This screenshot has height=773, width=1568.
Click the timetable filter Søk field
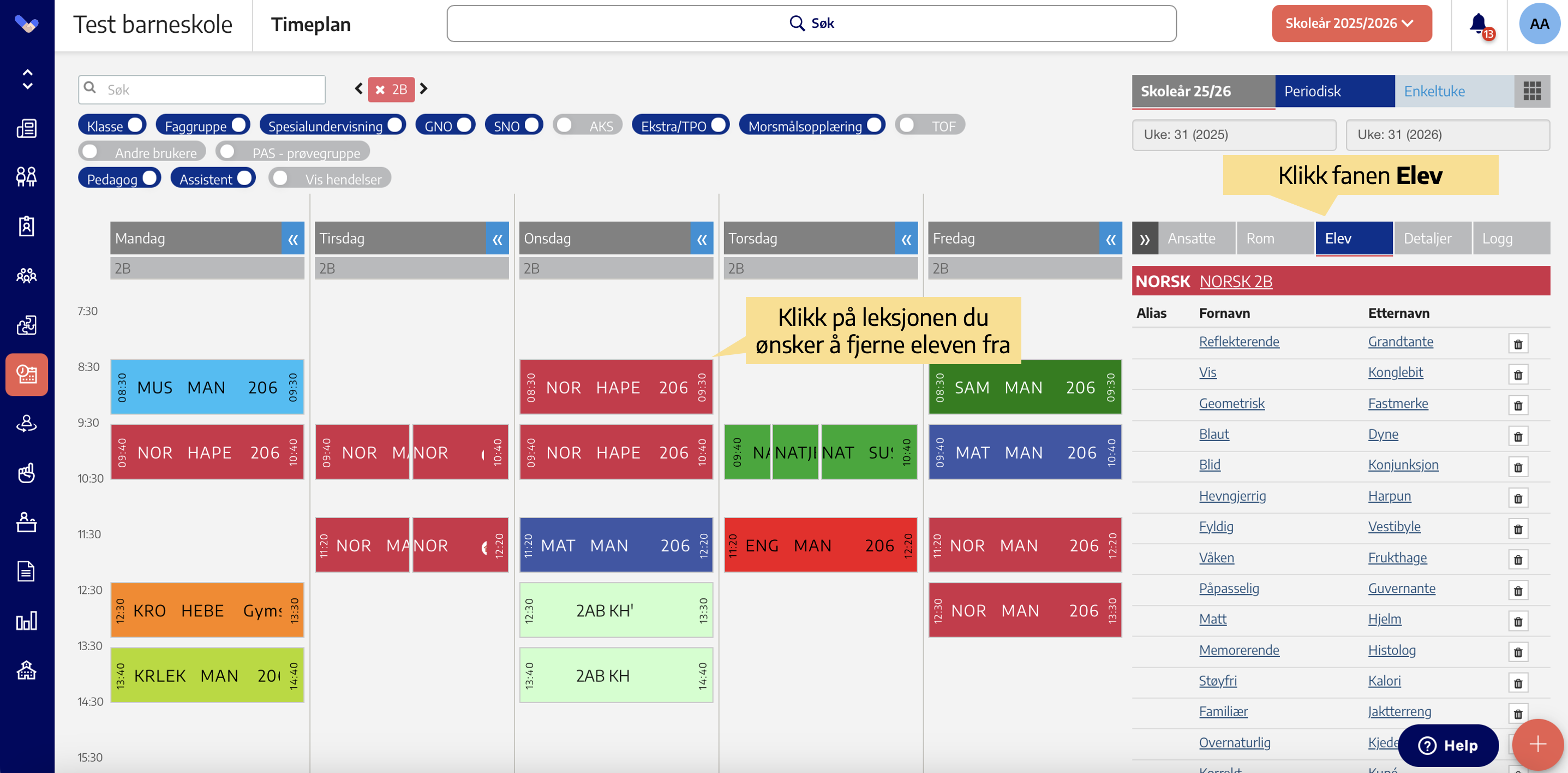pyautogui.click(x=201, y=90)
